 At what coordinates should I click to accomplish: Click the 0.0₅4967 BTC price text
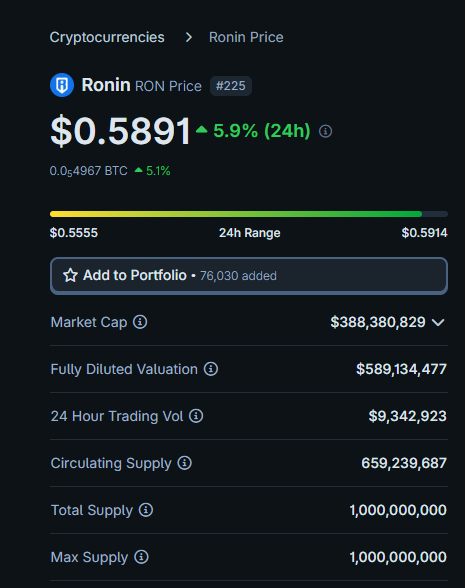pyautogui.click(x=88, y=171)
